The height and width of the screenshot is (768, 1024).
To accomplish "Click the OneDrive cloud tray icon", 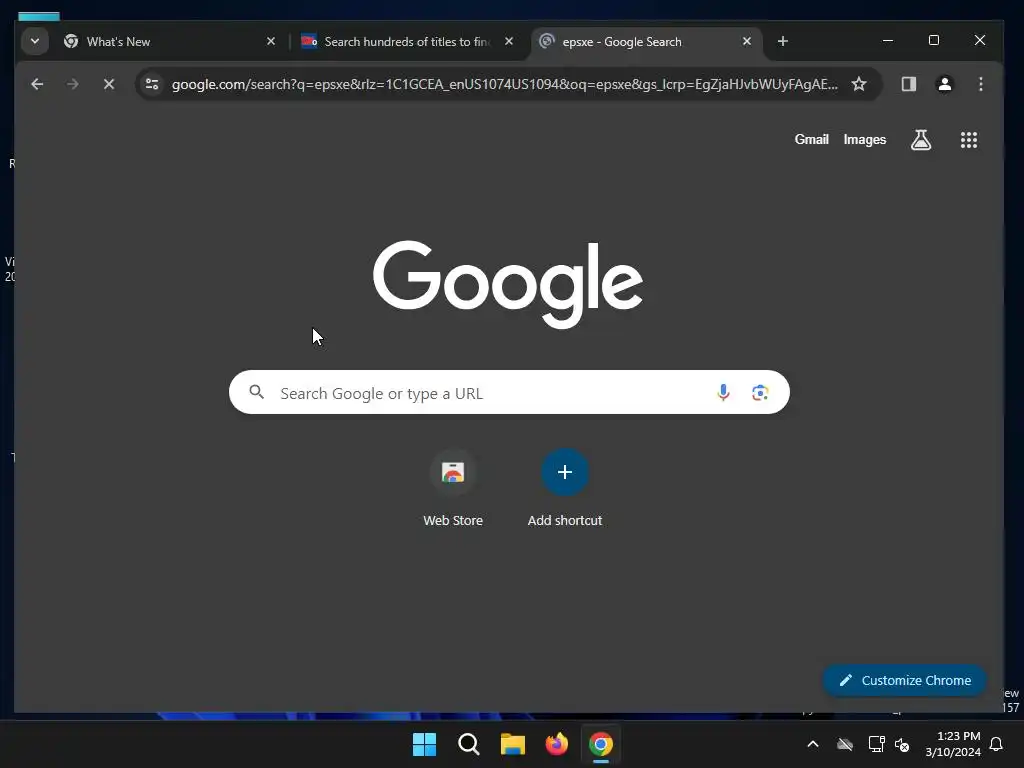I will [x=845, y=744].
